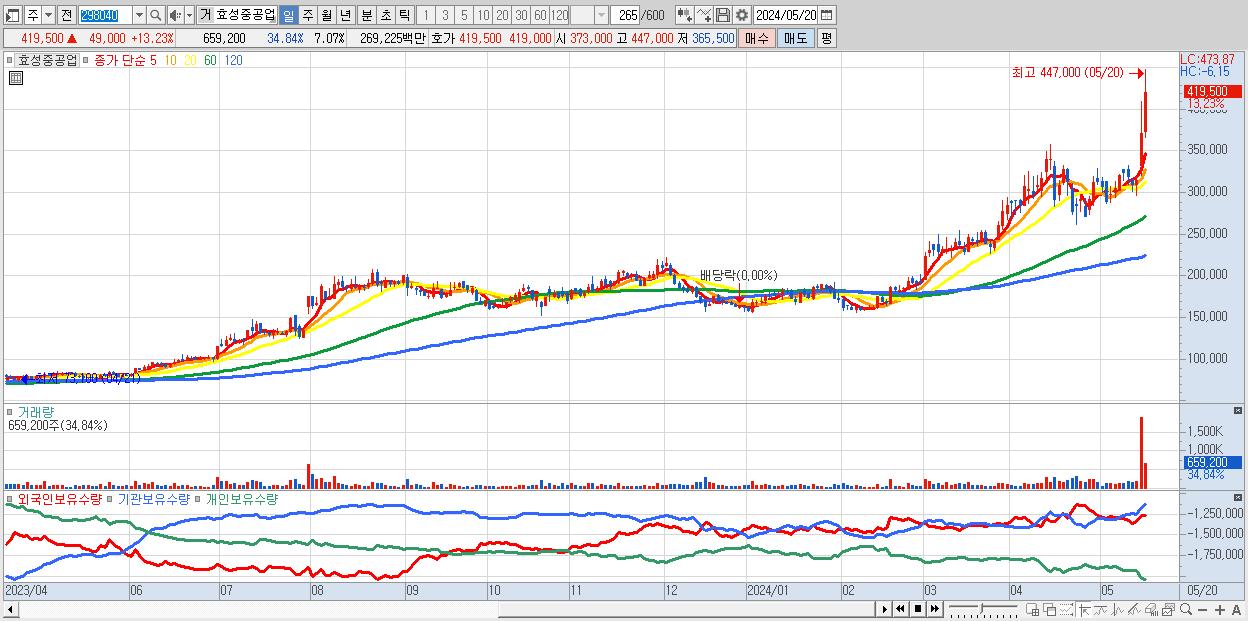Click the fast-forward double-arrow button
Screen dimensions: 1248x621
pyautogui.click(x=935, y=609)
